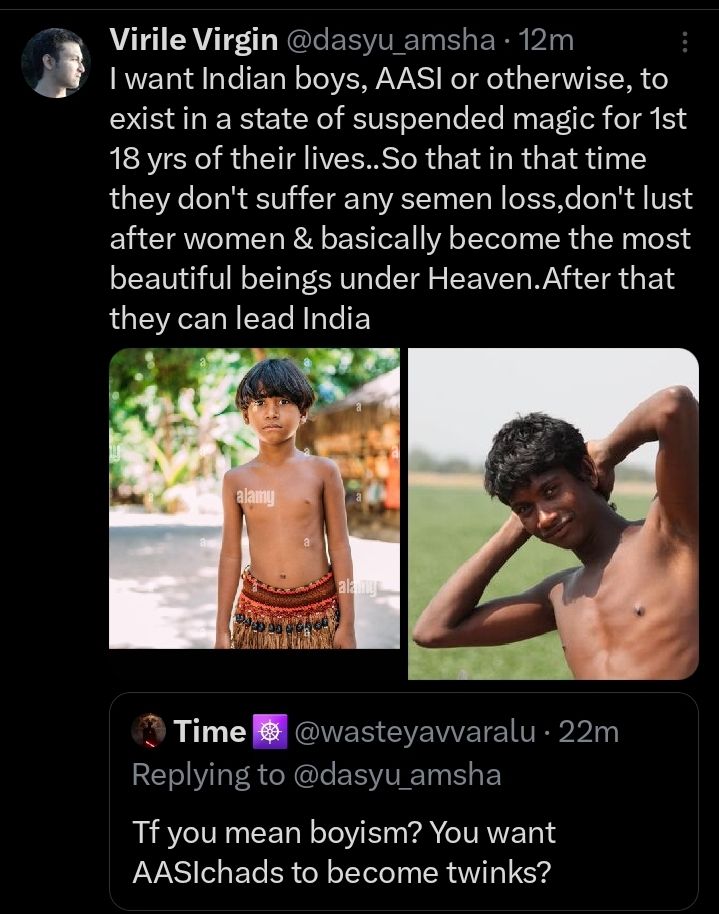
Task: Open the @wasteyavvaralu handle
Action: coord(417,732)
